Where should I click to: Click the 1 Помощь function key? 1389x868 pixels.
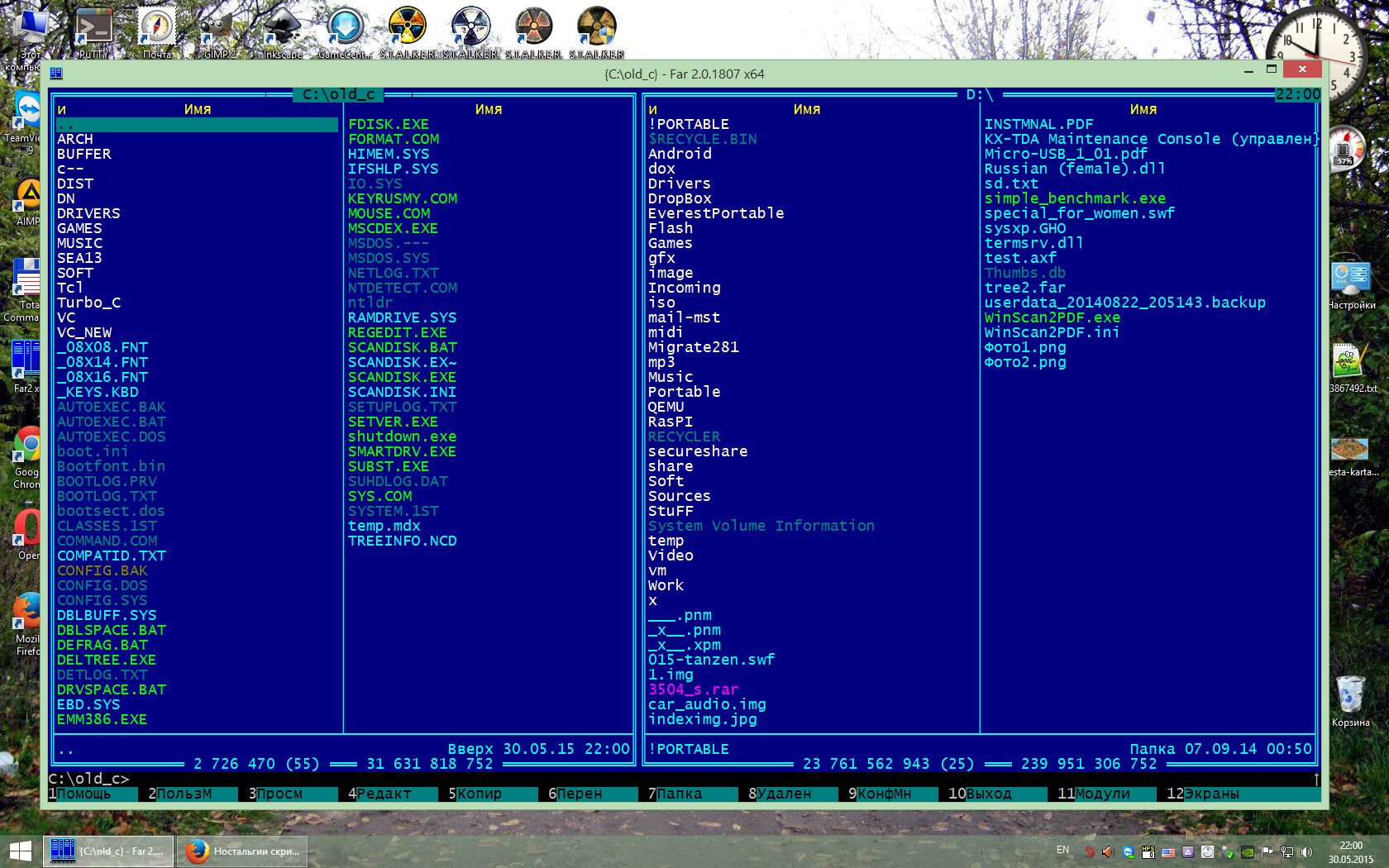tap(93, 794)
